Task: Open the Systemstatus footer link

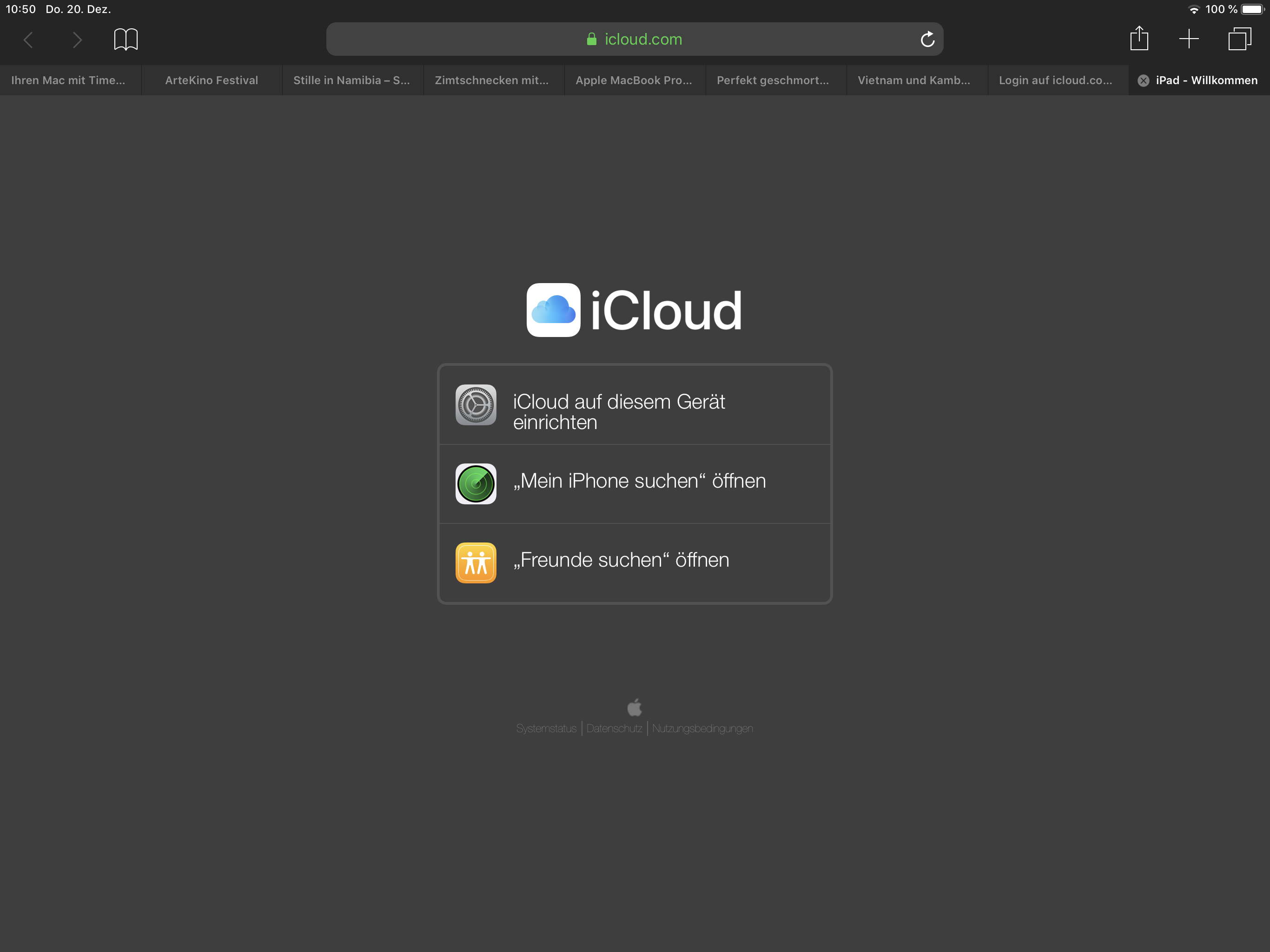Action: click(x=546, y=728)
